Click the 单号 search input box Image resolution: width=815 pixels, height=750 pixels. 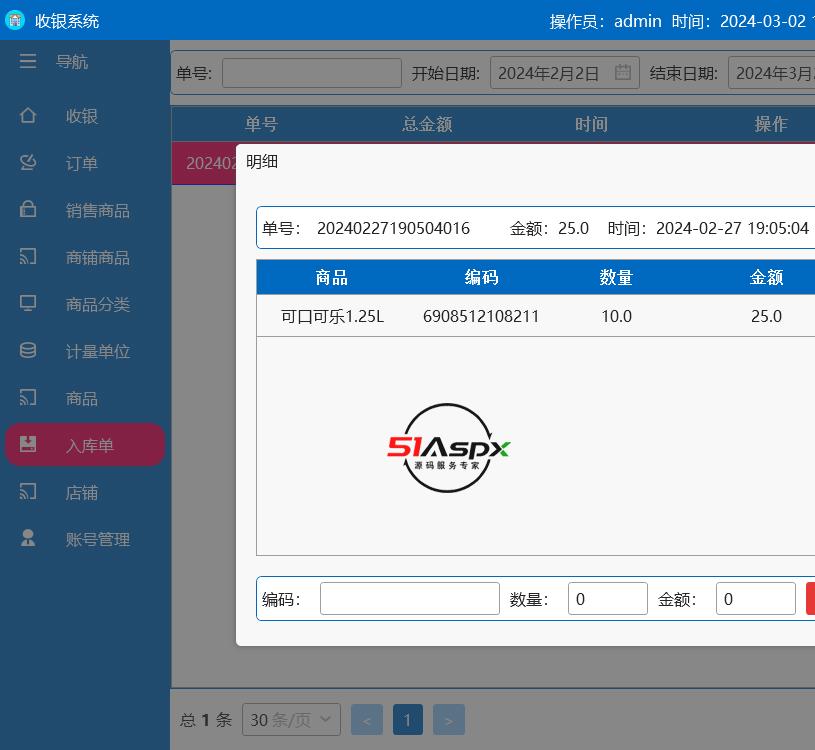click(311, 73)
